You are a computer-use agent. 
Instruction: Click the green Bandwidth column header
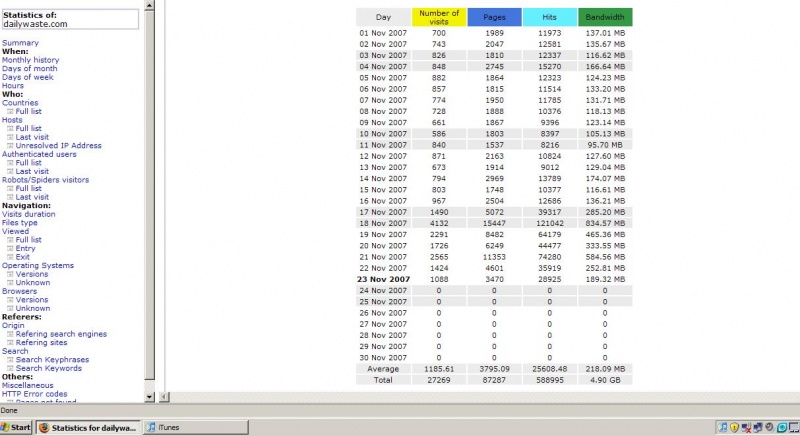click(605, 17)
